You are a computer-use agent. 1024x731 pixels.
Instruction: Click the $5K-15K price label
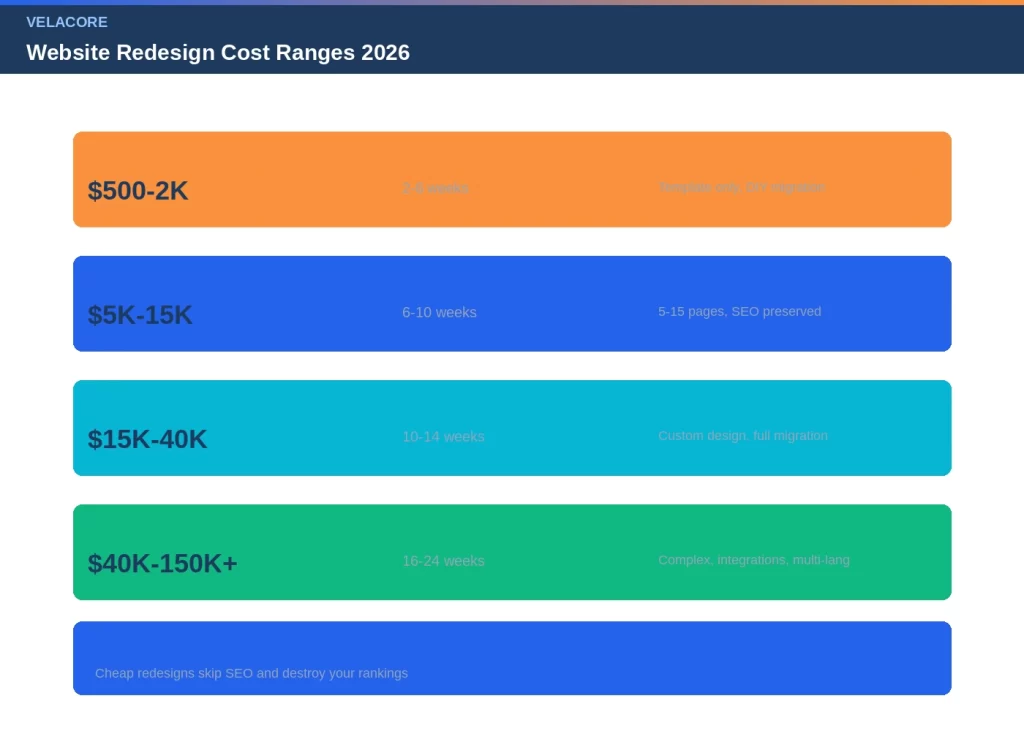tap(140, 315)
